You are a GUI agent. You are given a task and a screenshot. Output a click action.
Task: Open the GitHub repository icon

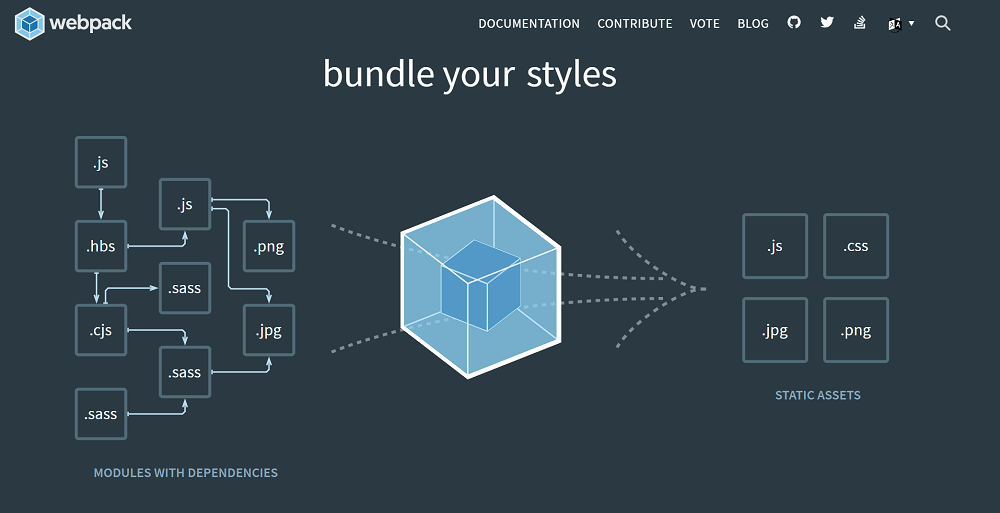(793, 22)
